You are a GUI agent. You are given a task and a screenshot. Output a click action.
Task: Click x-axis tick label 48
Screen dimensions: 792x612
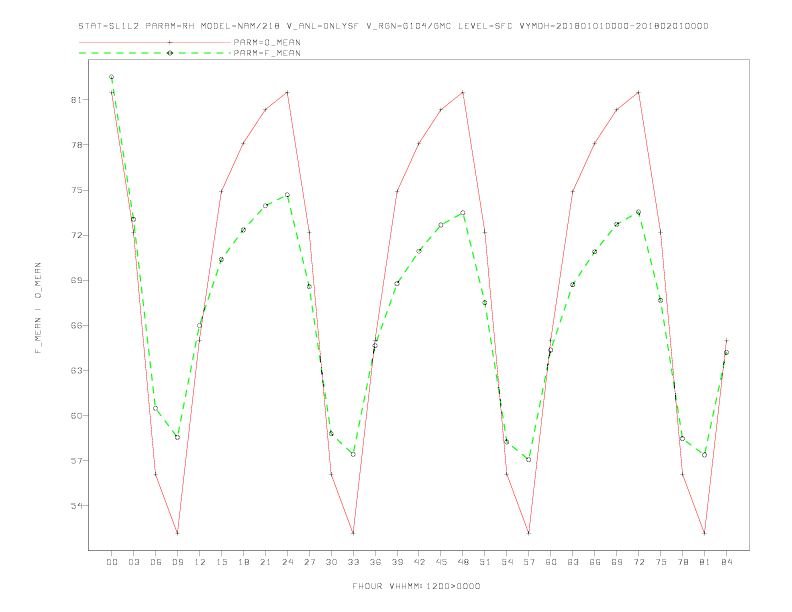pos(463,562)
